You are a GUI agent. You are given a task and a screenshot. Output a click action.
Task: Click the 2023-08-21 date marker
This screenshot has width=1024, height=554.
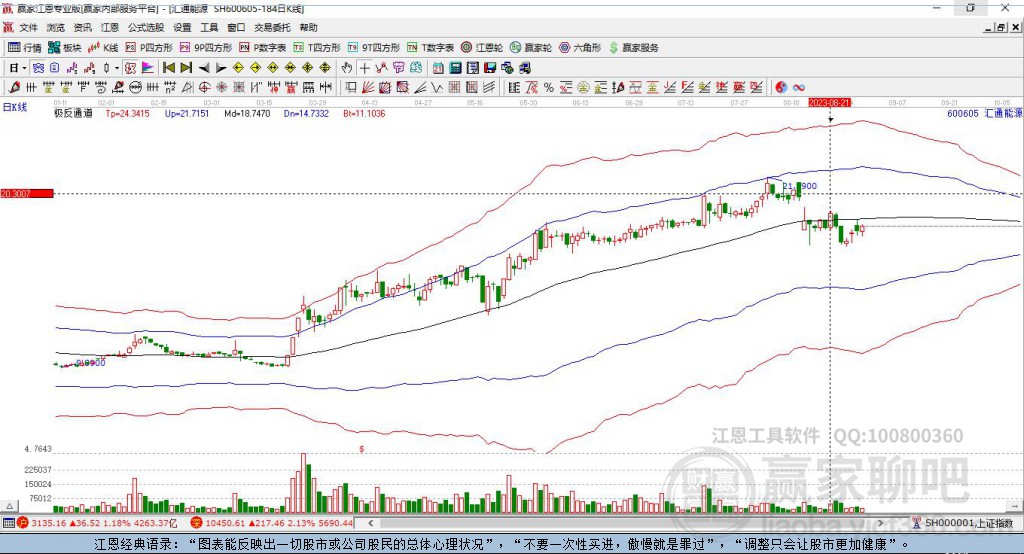829,103
